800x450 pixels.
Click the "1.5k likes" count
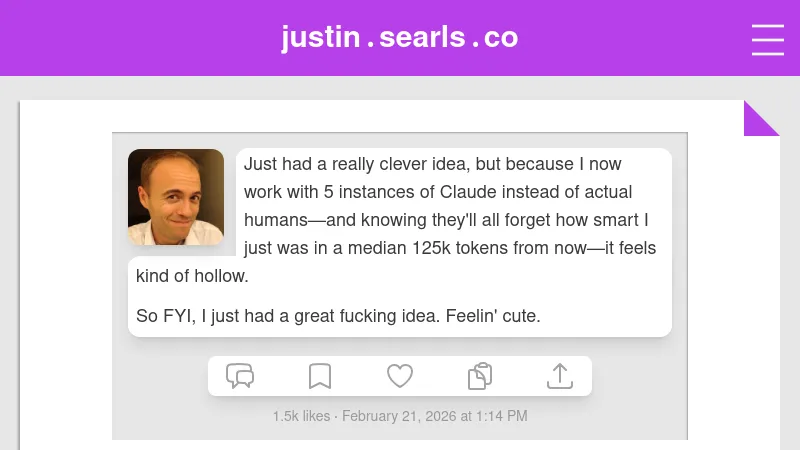(x=301, y=416)
